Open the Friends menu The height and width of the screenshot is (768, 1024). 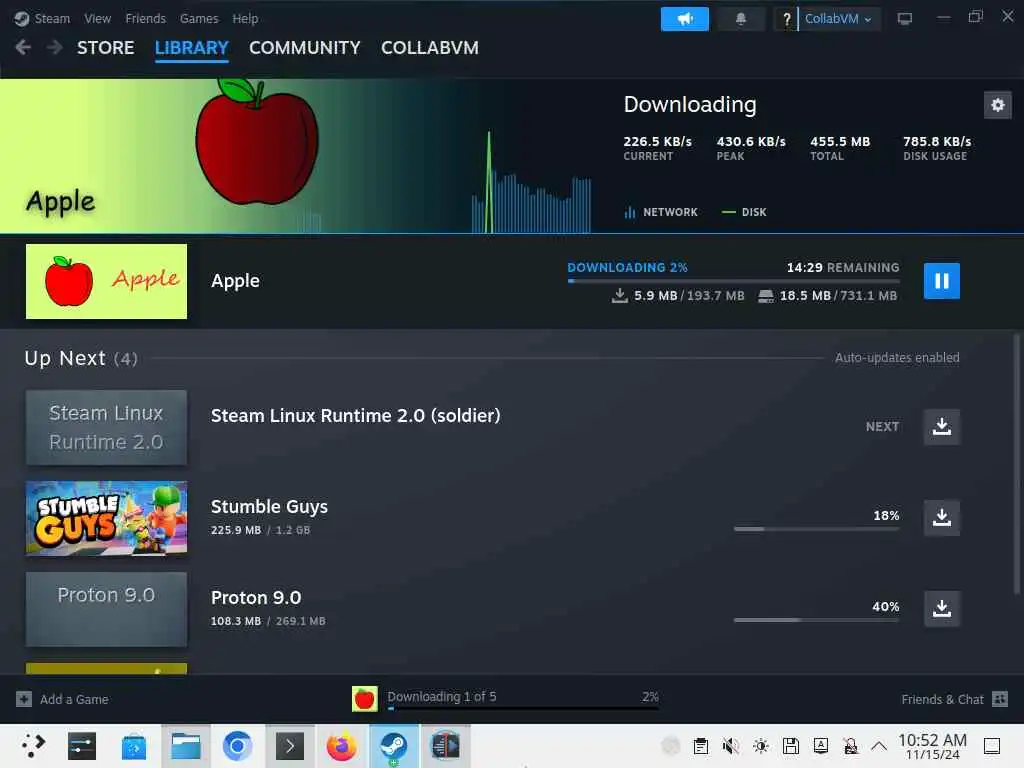pyautogui.click(x=146, y=19)
